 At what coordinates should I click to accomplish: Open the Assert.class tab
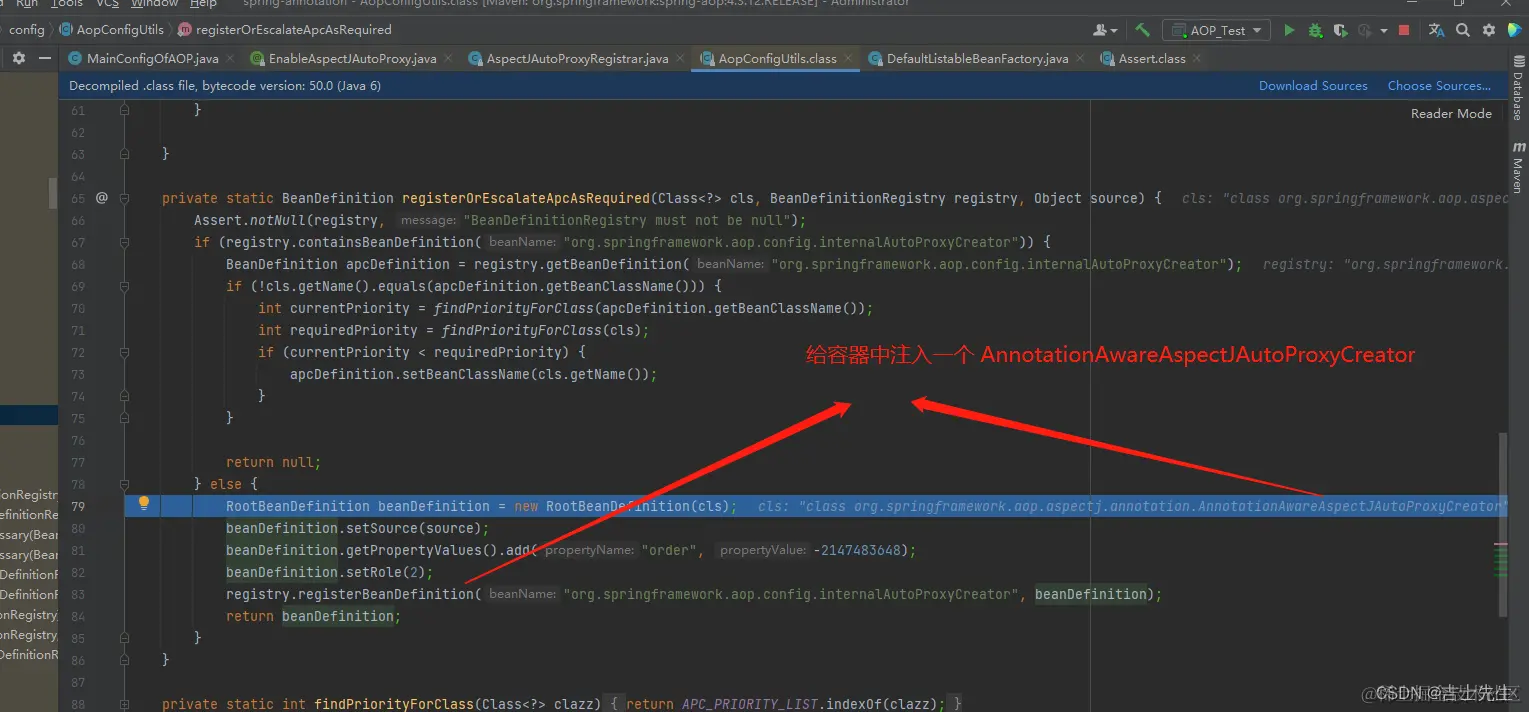[1152, 59]
